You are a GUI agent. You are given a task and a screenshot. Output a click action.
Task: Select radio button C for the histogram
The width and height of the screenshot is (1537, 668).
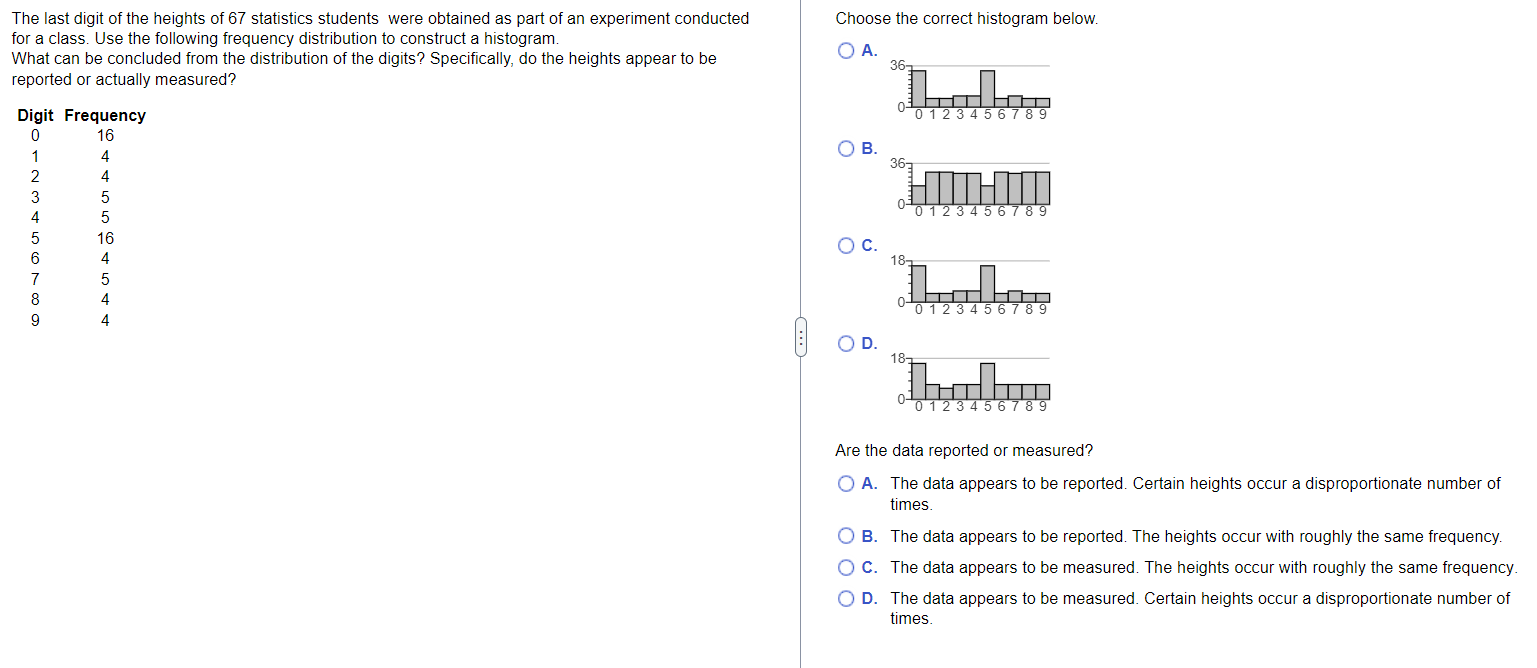(845, 245)
